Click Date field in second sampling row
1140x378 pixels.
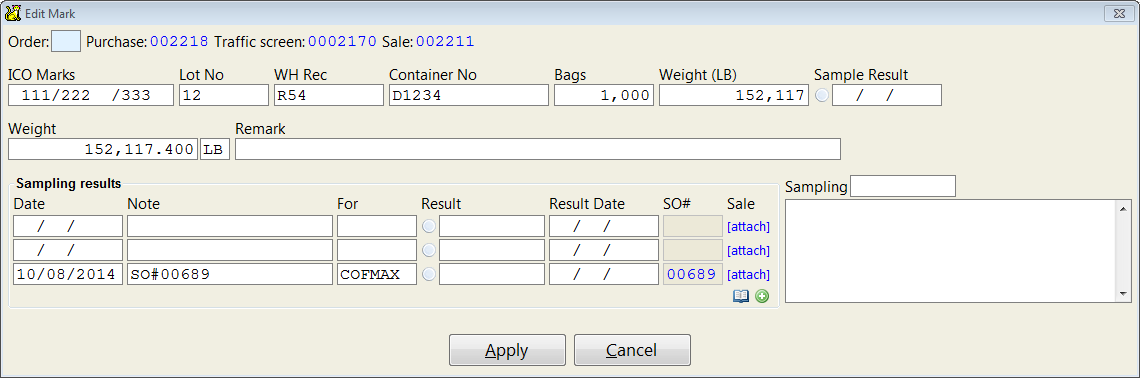pos(68,250)
